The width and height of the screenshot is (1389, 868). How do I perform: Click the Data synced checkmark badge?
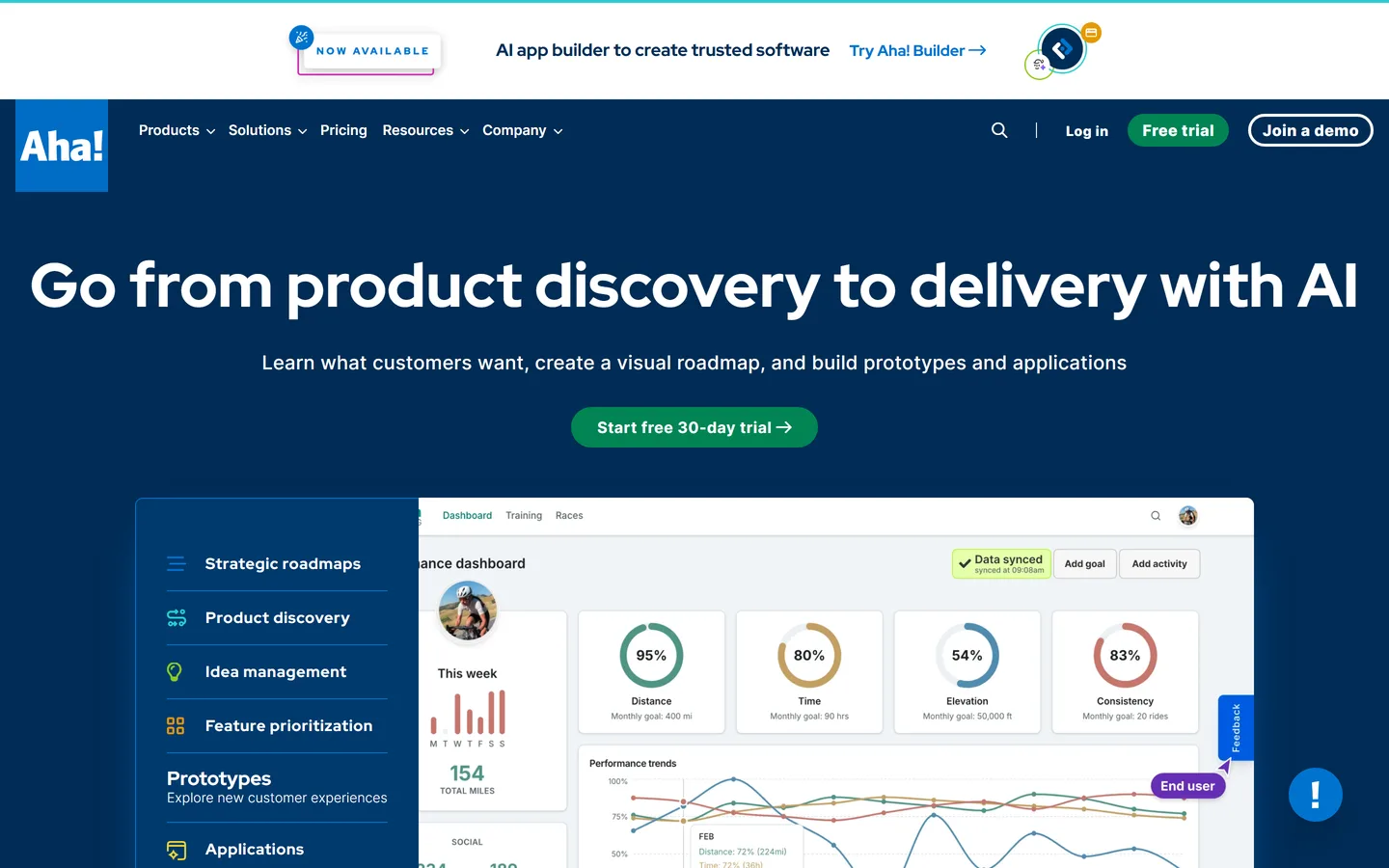click(x=1001, y=564)
